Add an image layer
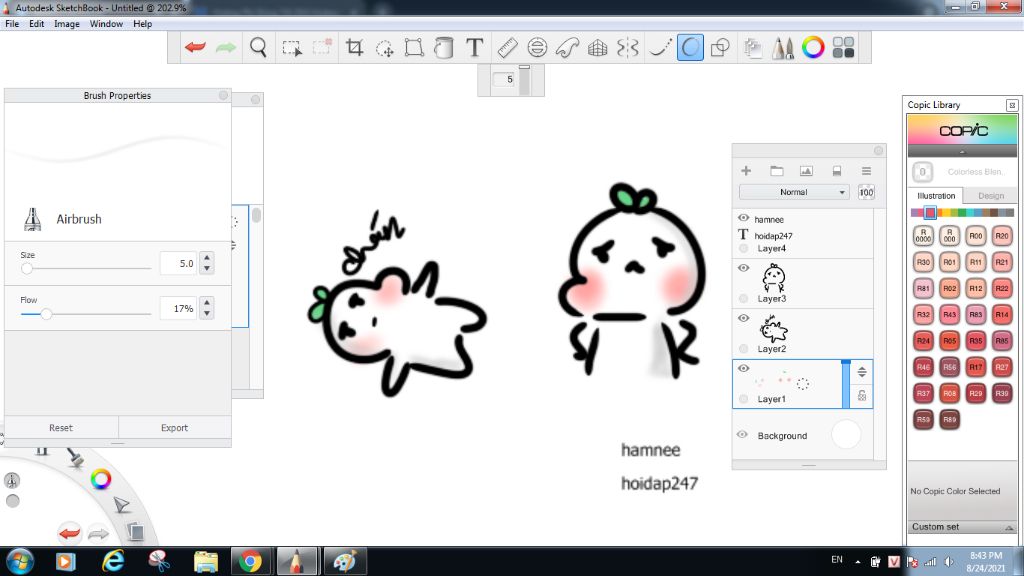 tap(807, 171)
